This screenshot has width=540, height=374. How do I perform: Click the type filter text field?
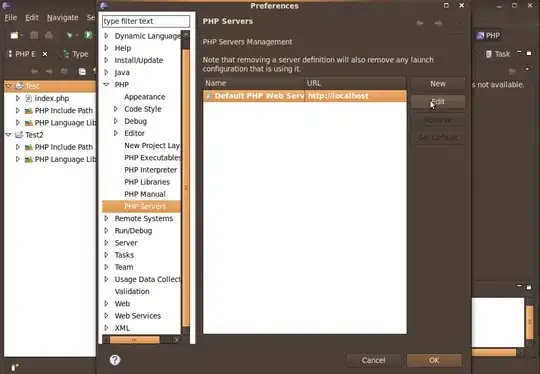click(x=146, y=21)
